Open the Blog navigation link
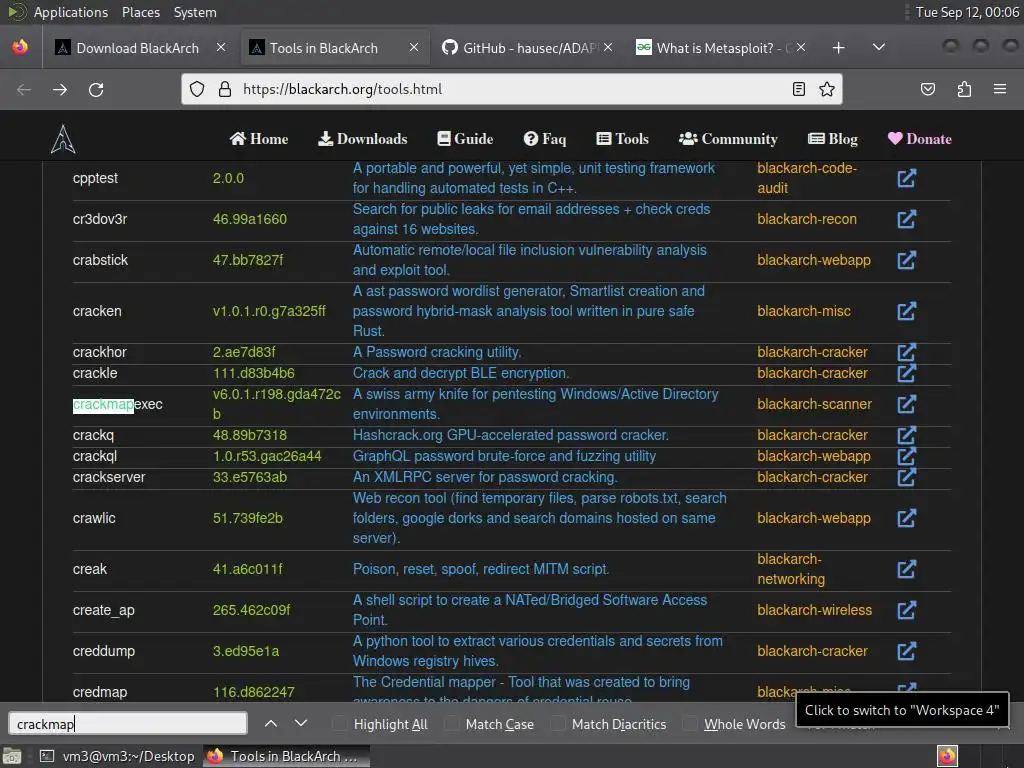The image size is (1024, 768). (833, 138)
